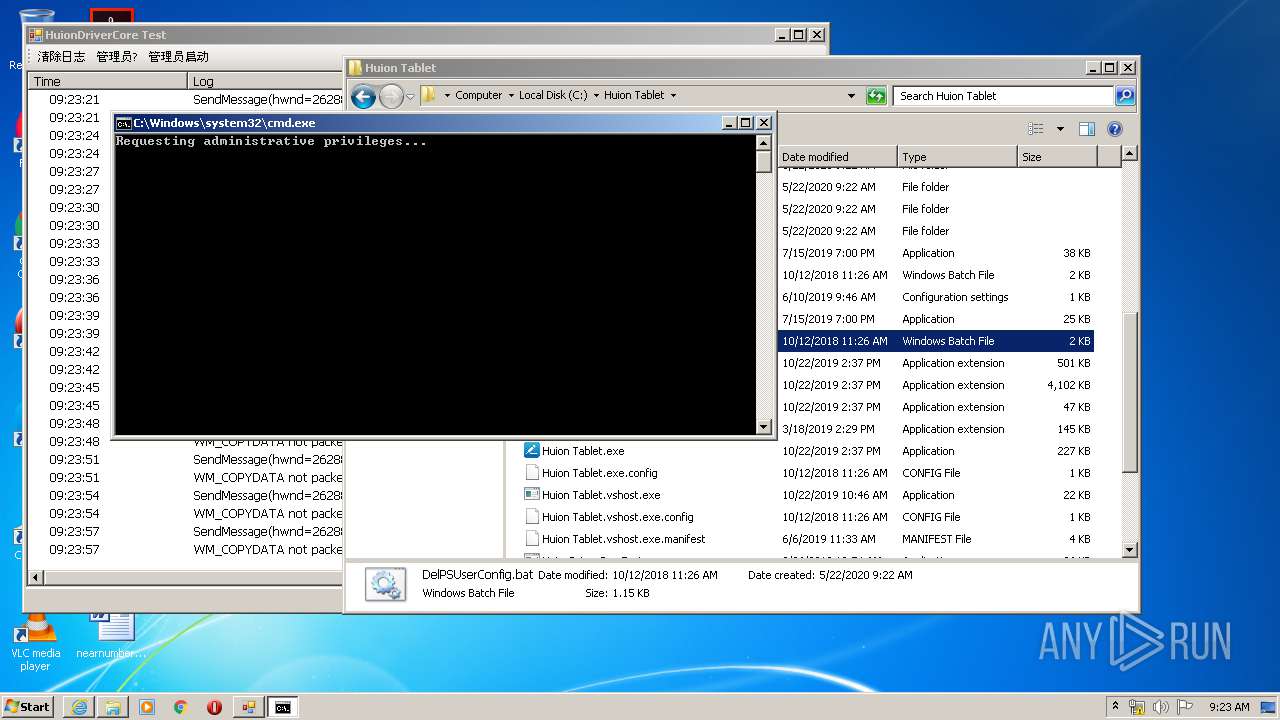1280x720 pixels.
Task: Click the network tray icon
Action: coord(1137,707)
